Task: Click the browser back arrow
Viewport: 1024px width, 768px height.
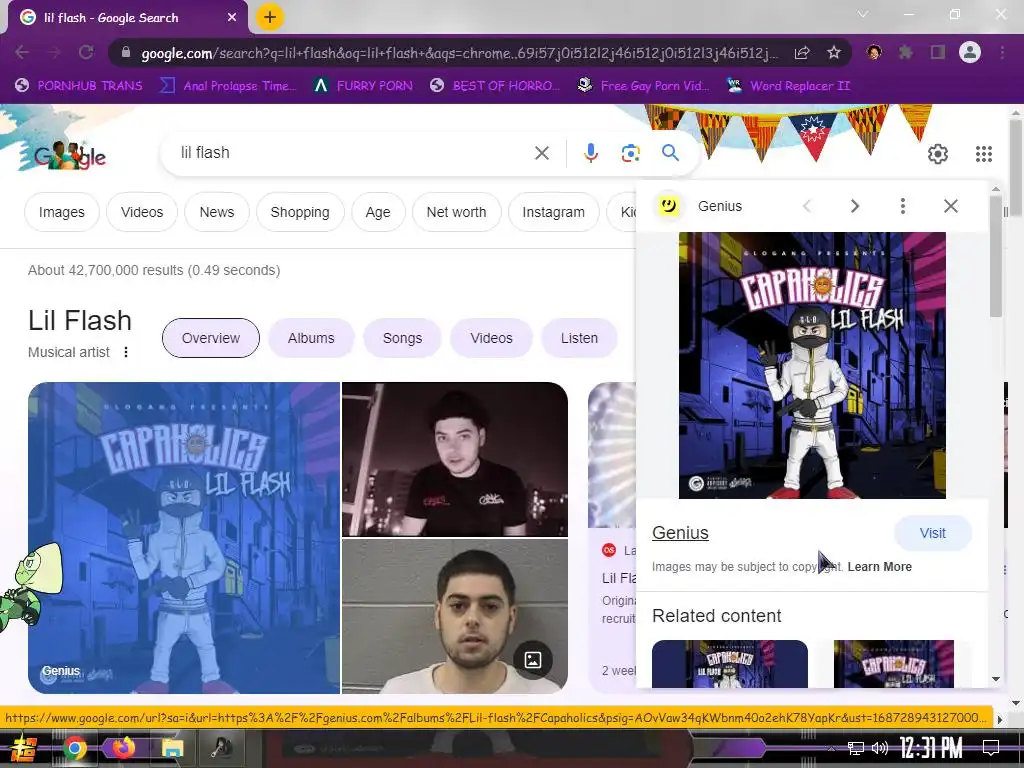Action: tap(22, 52)
